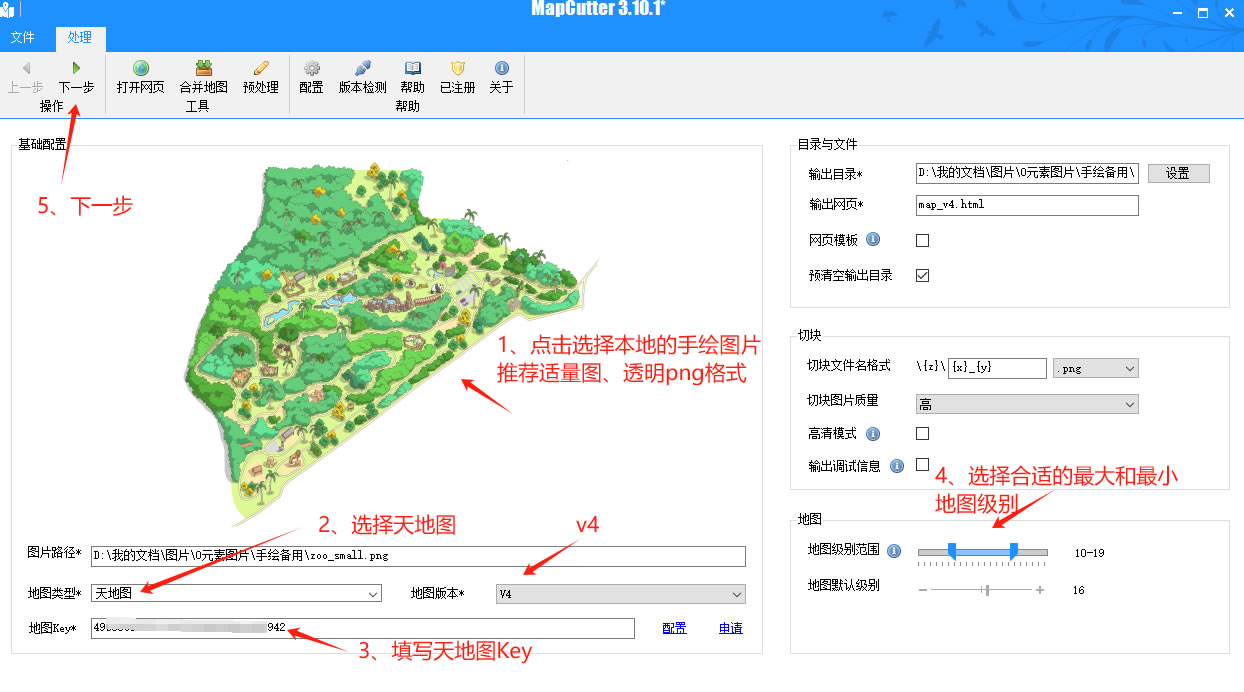Click the 输出目录 path field

(x=1027, y=173)
